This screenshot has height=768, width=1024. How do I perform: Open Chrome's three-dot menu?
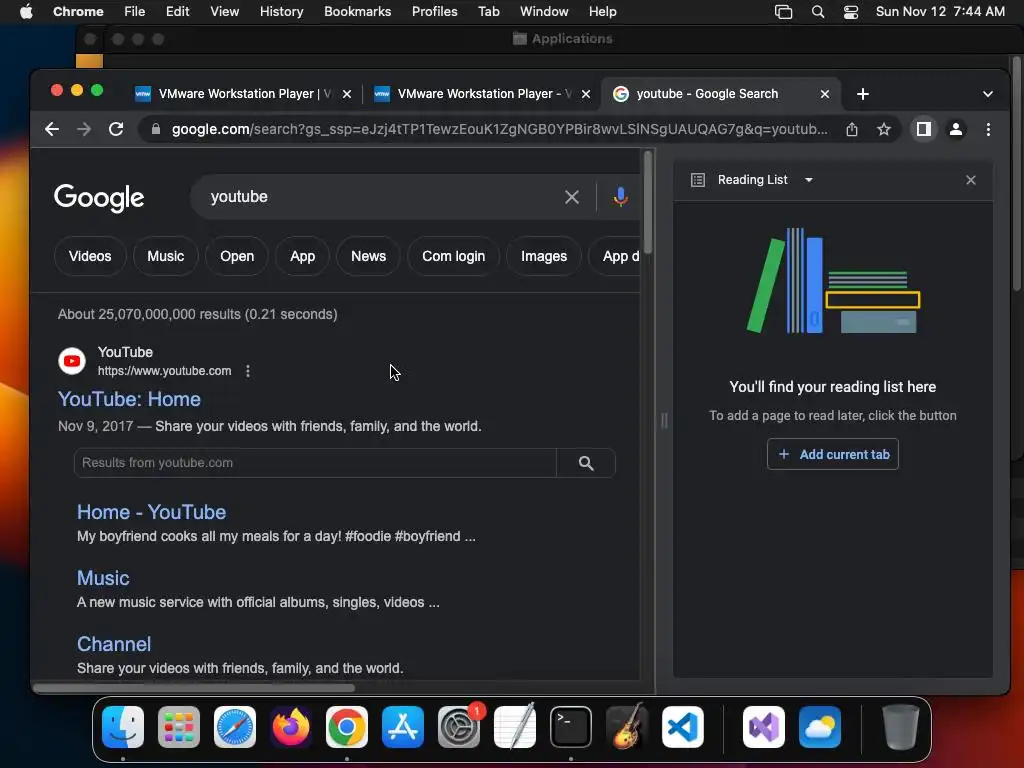pos(988,129)
